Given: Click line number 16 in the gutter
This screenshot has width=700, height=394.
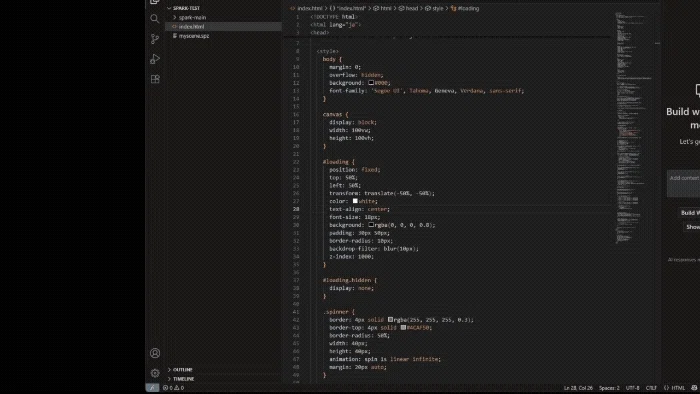Looking at the screenshot, I should point(296,114).
